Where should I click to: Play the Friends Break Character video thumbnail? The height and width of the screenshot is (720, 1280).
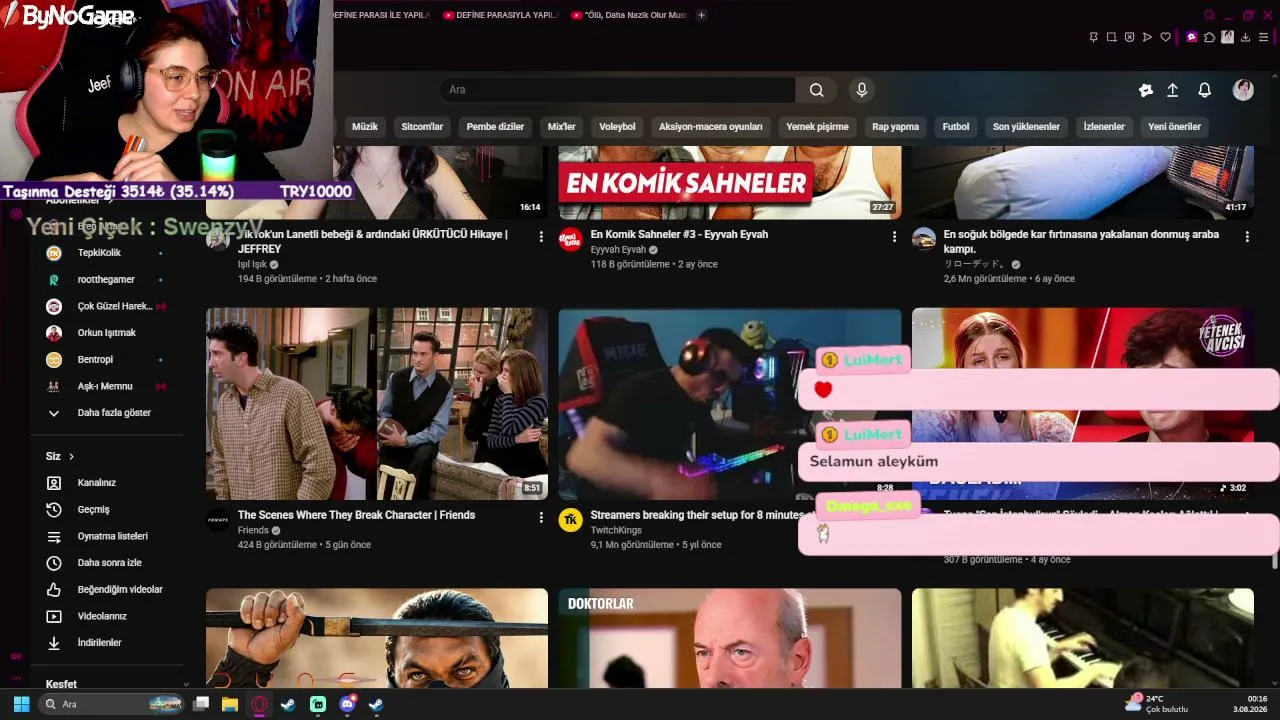(377, 404)
